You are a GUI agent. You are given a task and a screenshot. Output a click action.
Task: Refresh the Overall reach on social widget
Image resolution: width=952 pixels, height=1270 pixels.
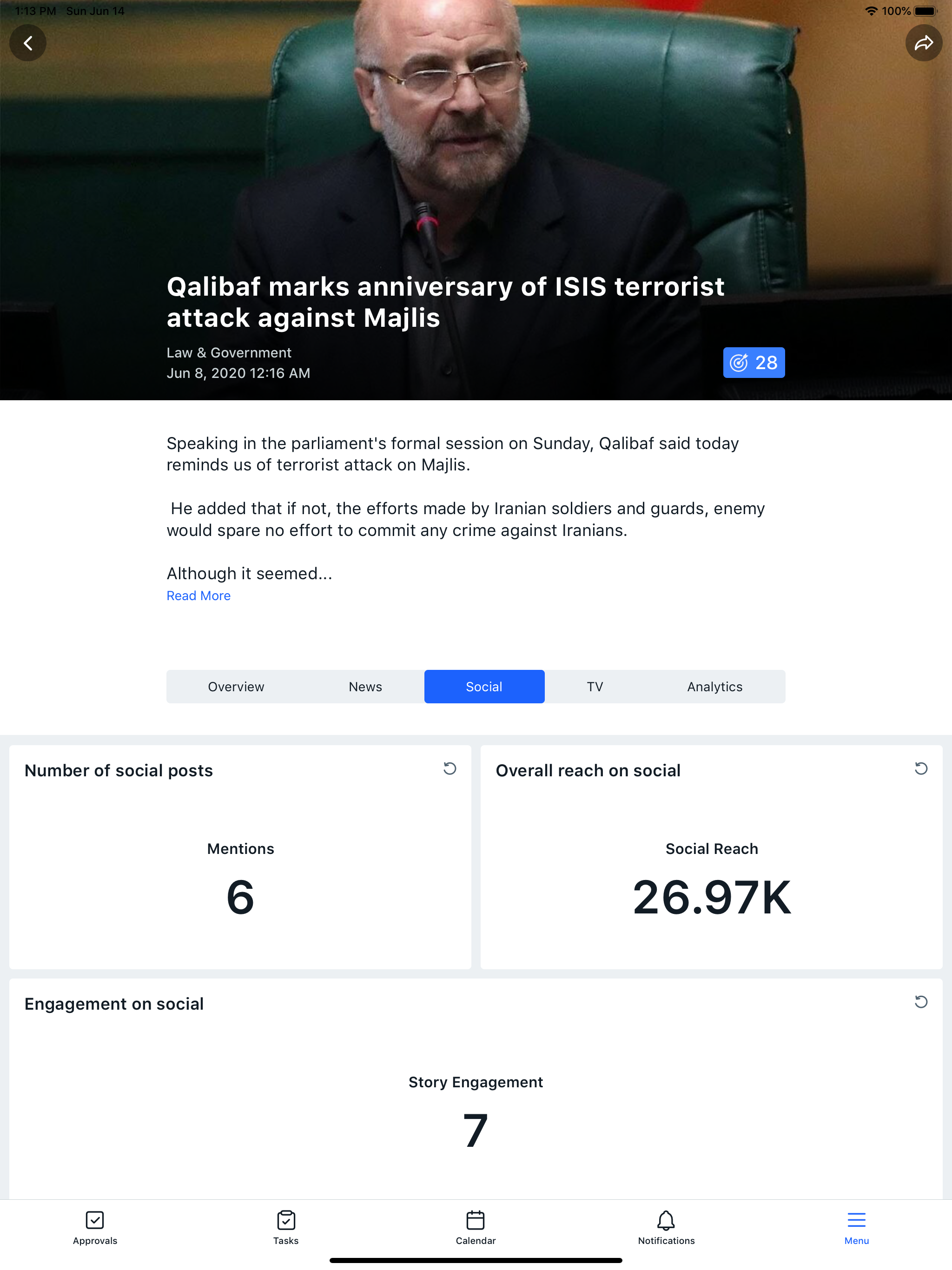pyautogui.click(x=922, y=769)
